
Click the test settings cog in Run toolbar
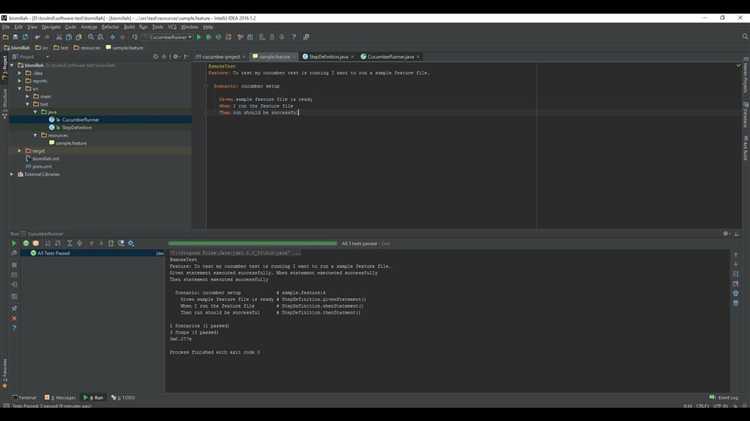point(131,244)
